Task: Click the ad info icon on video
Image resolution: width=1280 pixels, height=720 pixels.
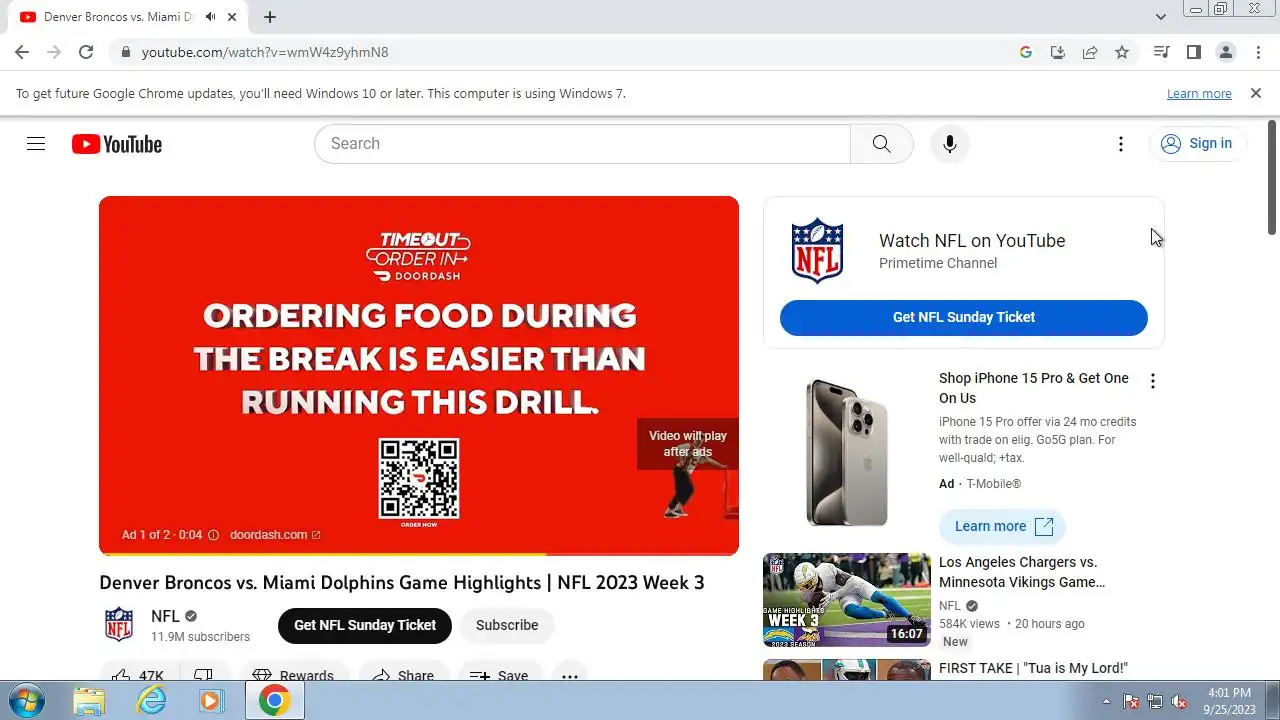Action: click(213, 535)
